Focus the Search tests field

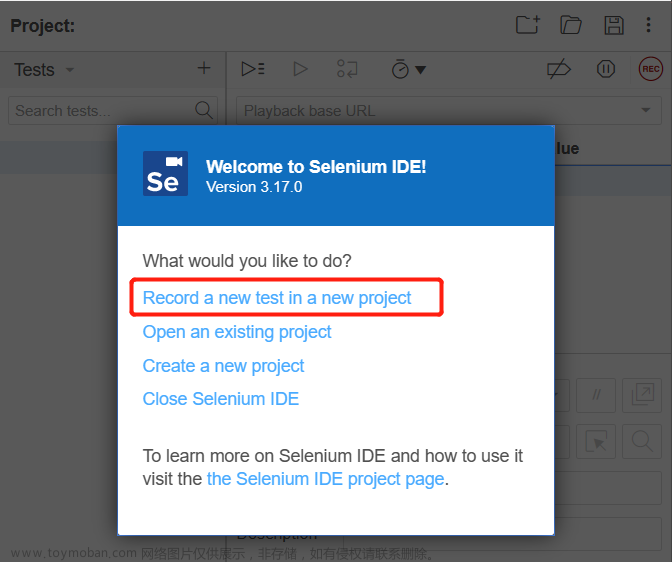[113, 111]
